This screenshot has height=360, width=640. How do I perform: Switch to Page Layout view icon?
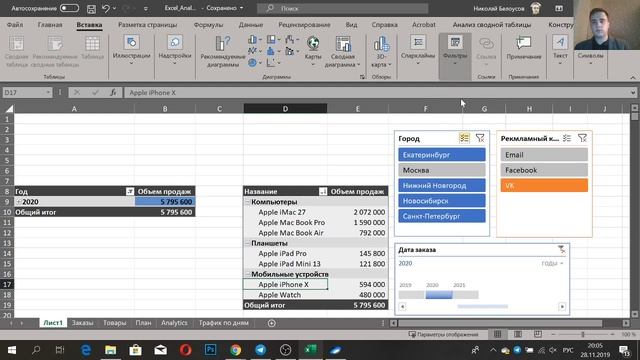(x=518, y=334)
